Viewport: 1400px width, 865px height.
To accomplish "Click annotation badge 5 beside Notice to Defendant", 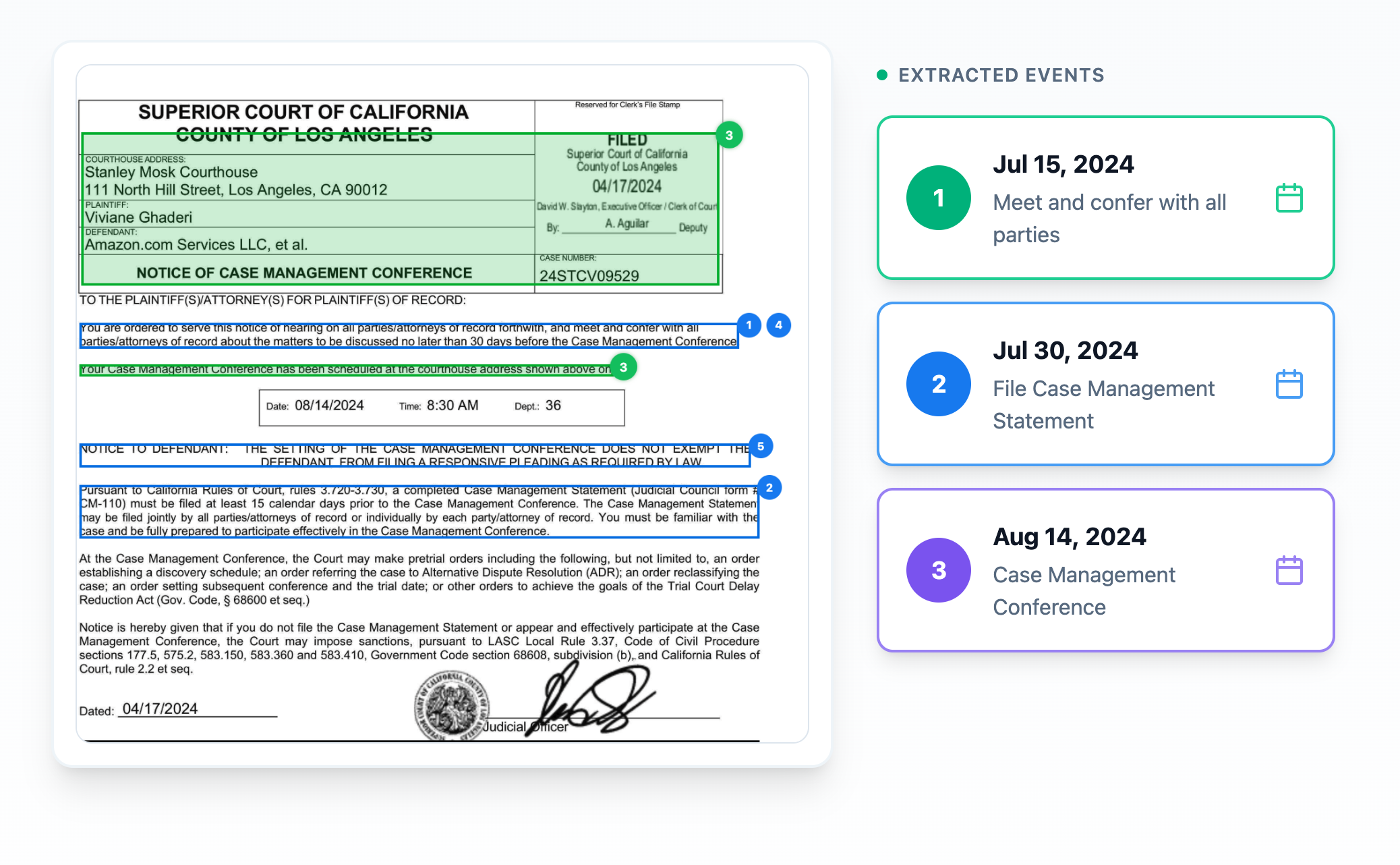I will pyautogui.click(x=761, y=447).
